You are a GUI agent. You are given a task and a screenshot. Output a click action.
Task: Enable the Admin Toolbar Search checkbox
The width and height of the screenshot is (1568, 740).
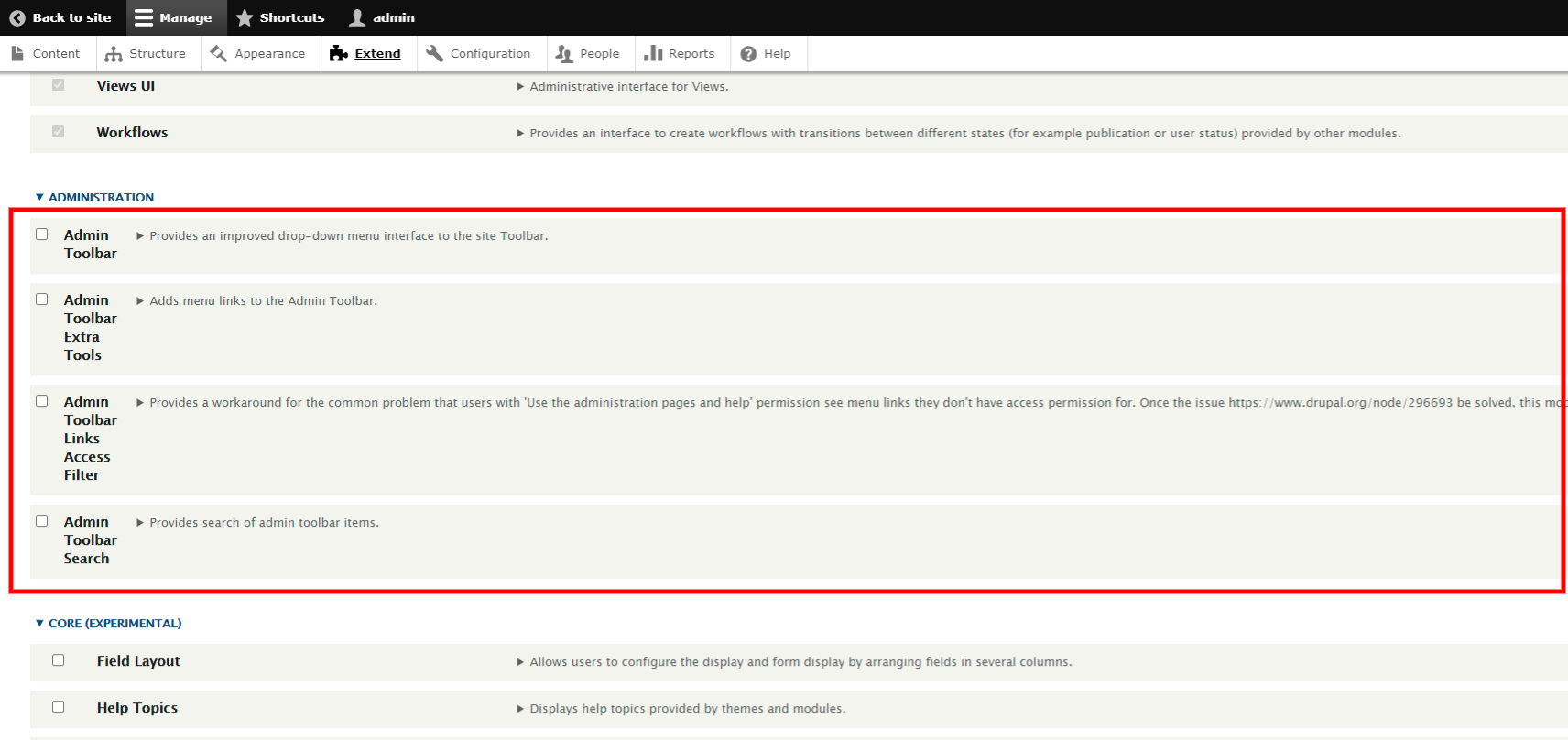[42, 521]
